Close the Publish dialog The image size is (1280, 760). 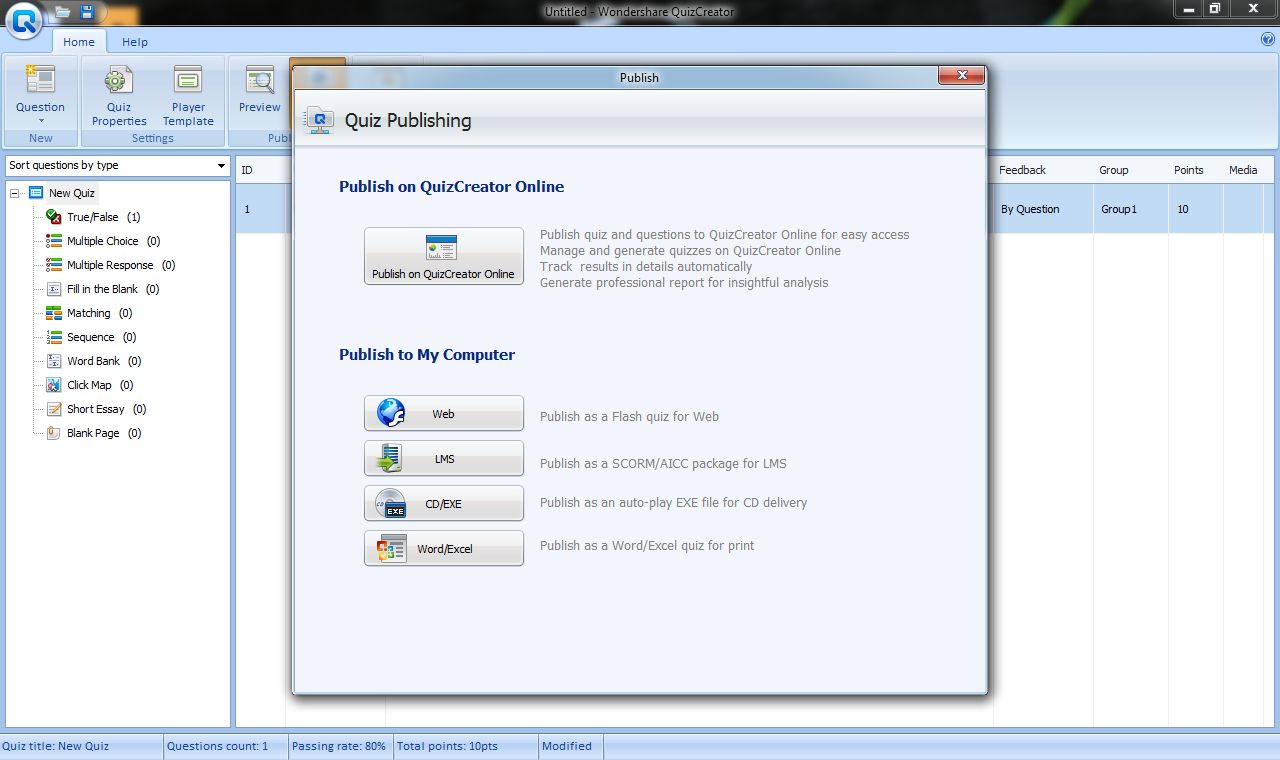pos(961,76)
